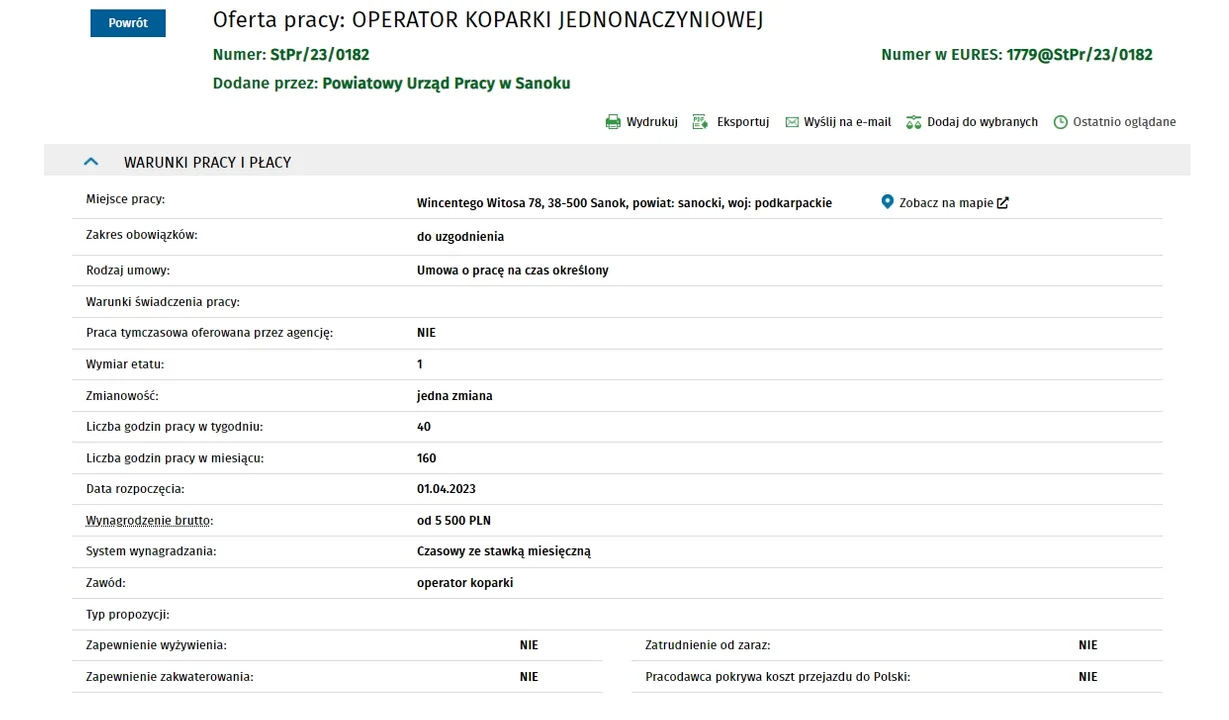
Task: Click the Wynagrodzenie brutto underlined label
Action: point(150,521)
